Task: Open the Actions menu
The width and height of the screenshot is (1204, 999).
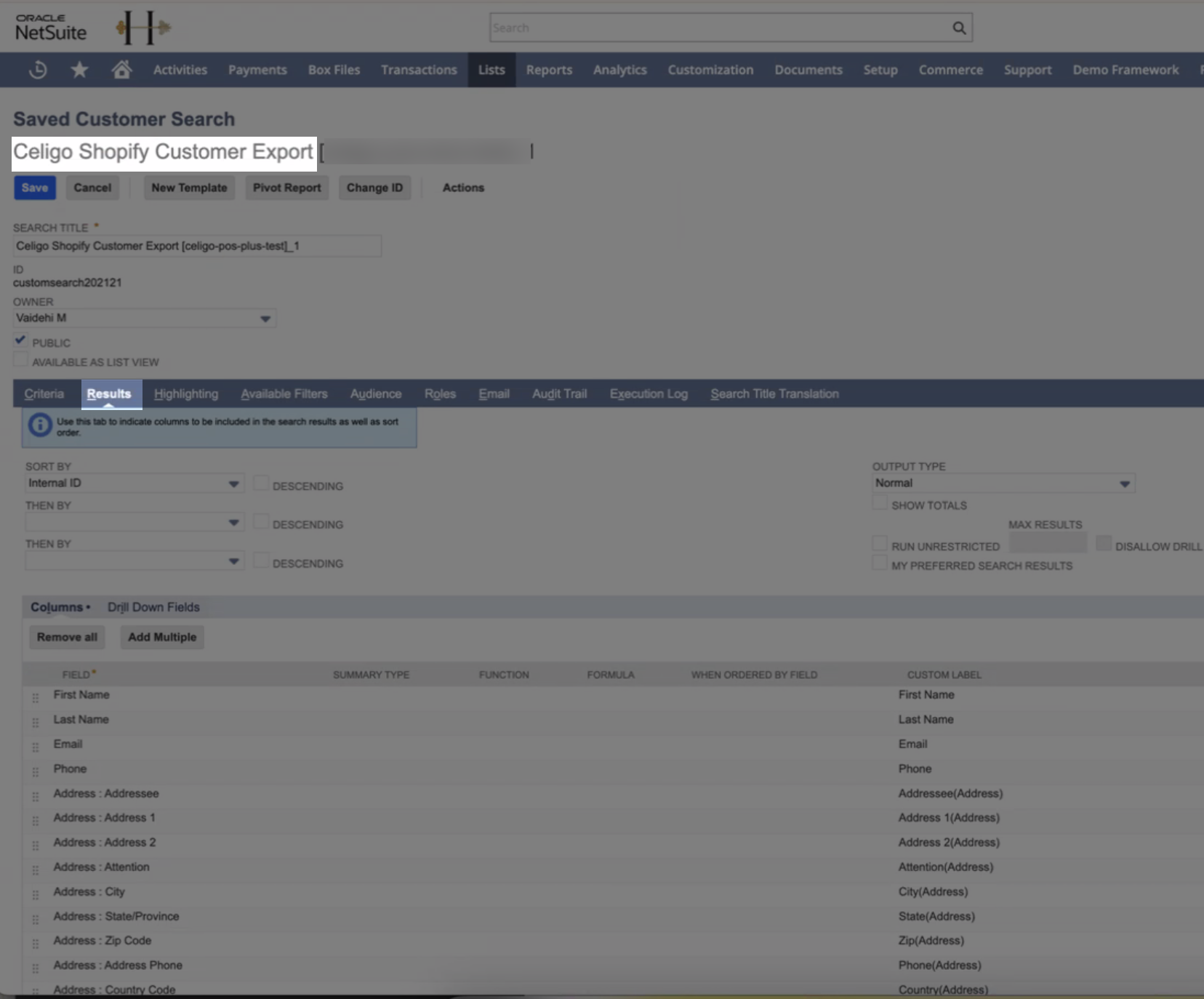Action: point(463,188)
